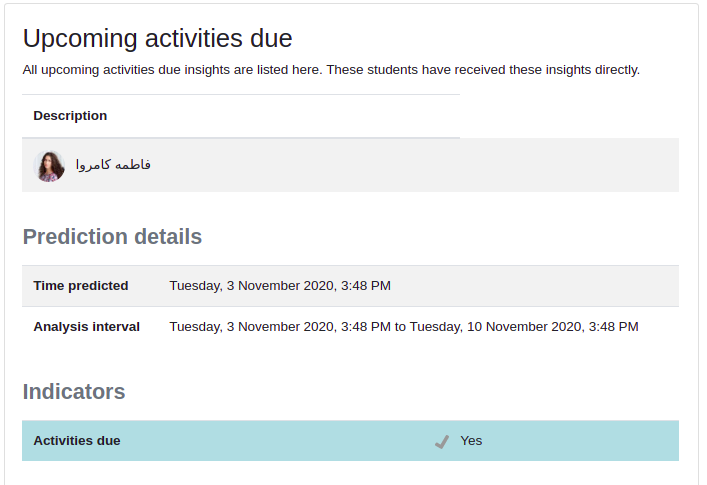Click the student's profile avatar photo
Image resolution: width=707 pixels, height=485 pixels.
[x=49, y=166]
